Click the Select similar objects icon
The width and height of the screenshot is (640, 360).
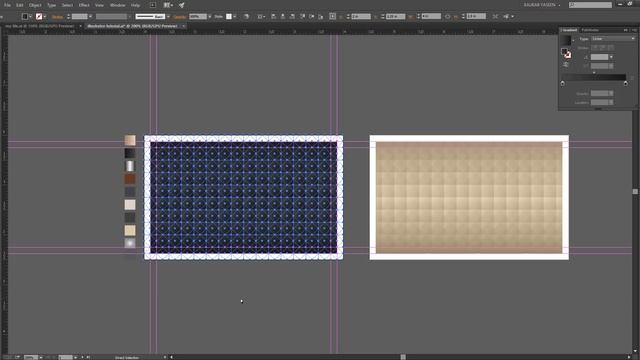pyautogui.click(x=507, y=16)
